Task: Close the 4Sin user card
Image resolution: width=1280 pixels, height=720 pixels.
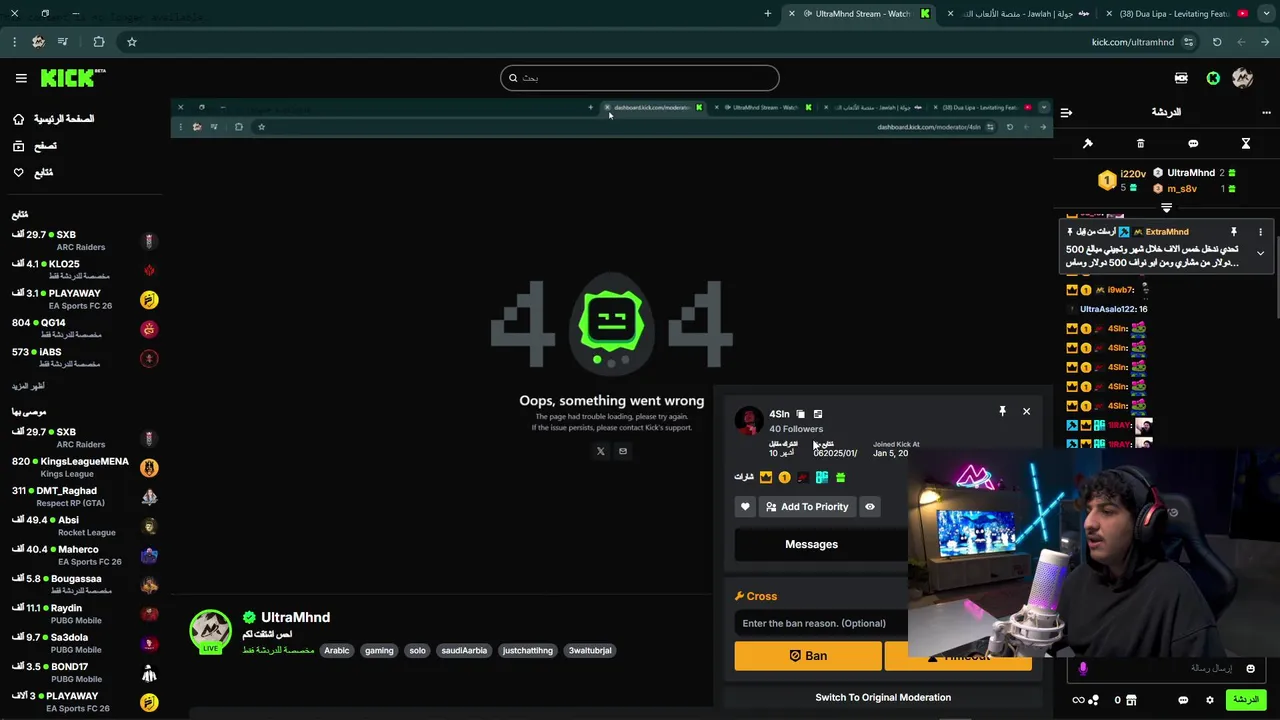Action: click(x=1026, y=411)
